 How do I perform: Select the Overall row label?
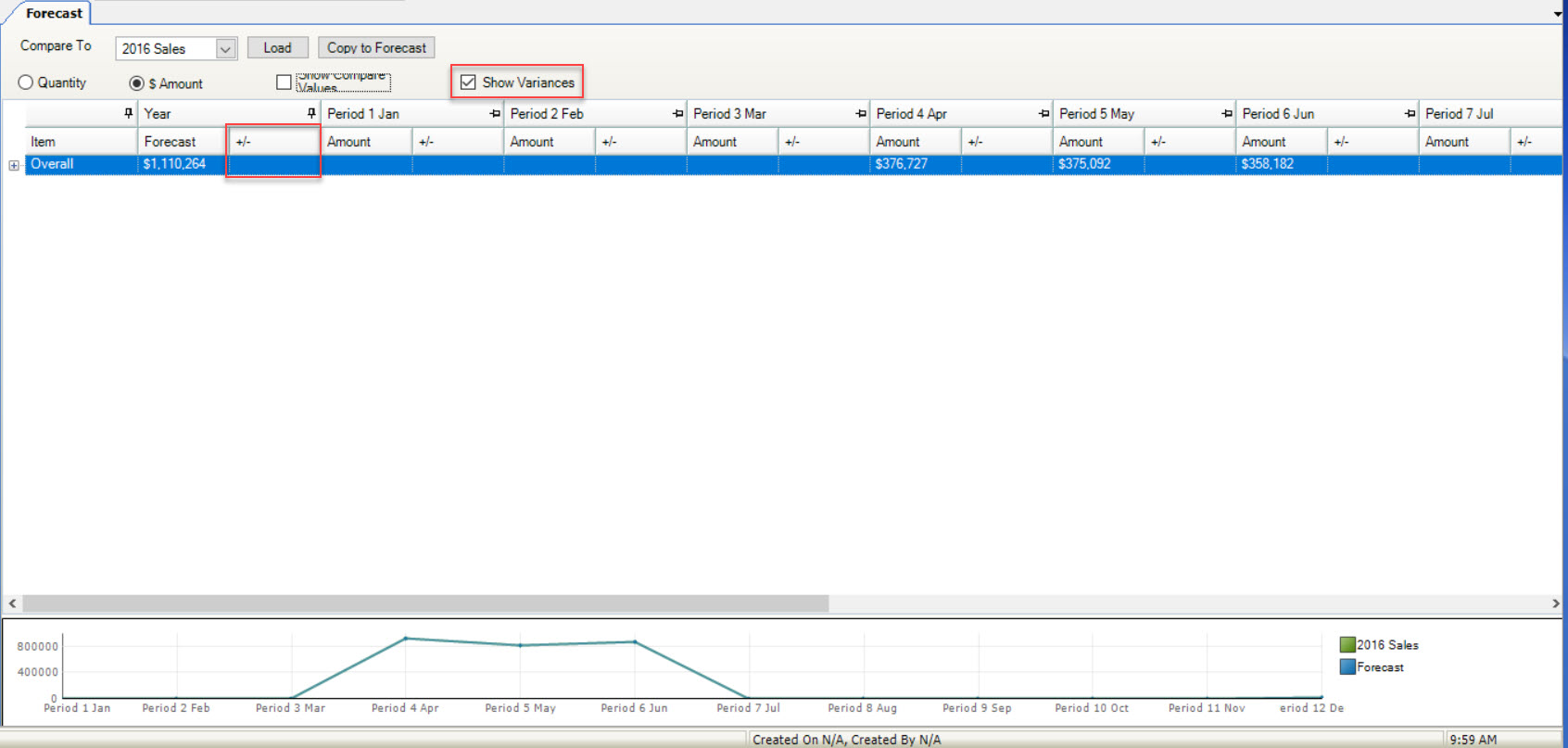tap(52, 164)
